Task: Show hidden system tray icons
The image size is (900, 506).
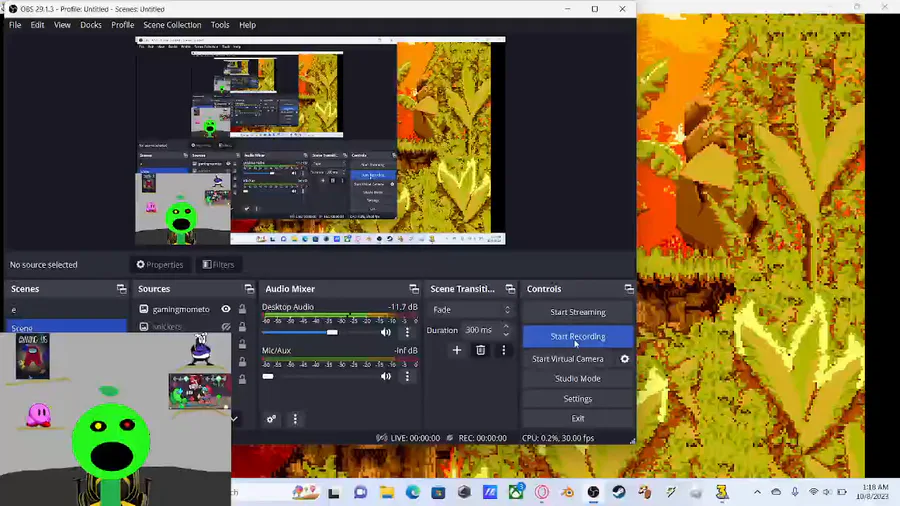Action: tap(757, 492)
